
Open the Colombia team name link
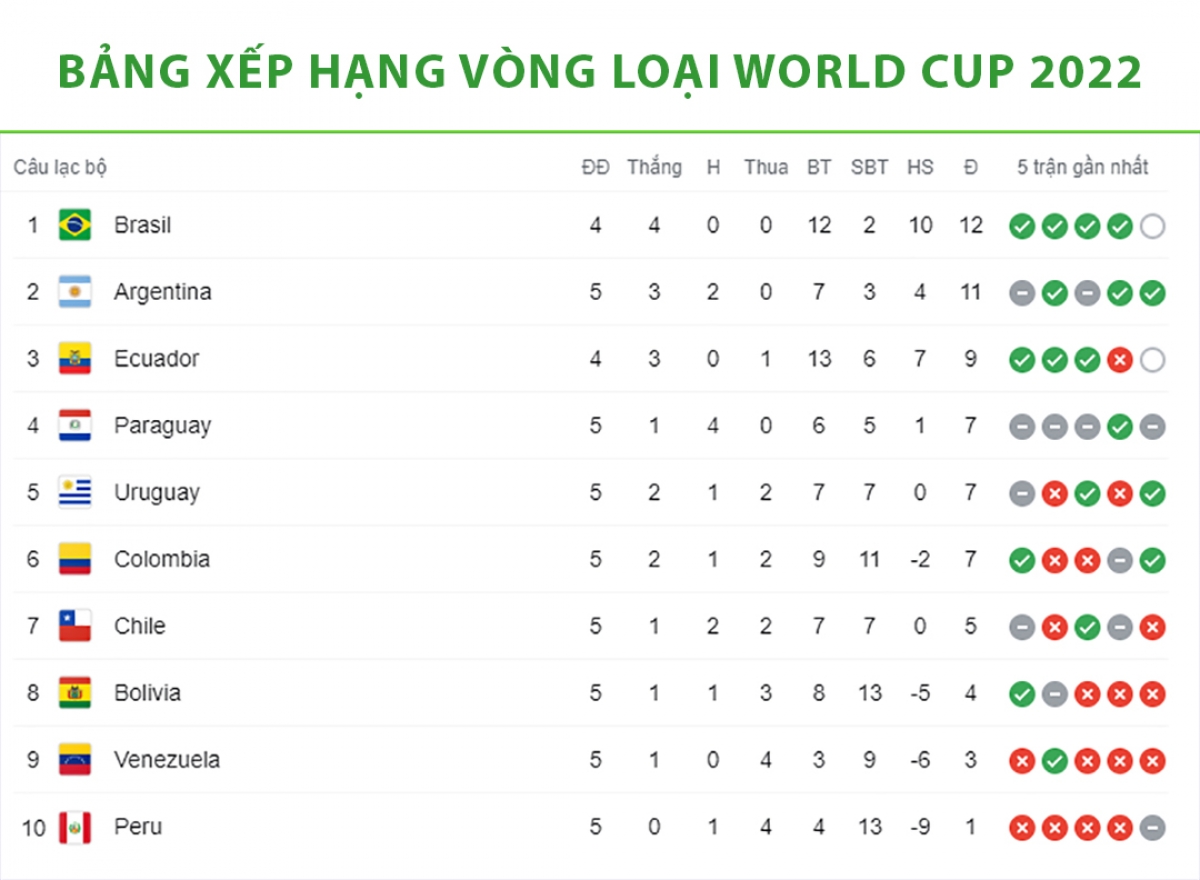pos(162,559)
